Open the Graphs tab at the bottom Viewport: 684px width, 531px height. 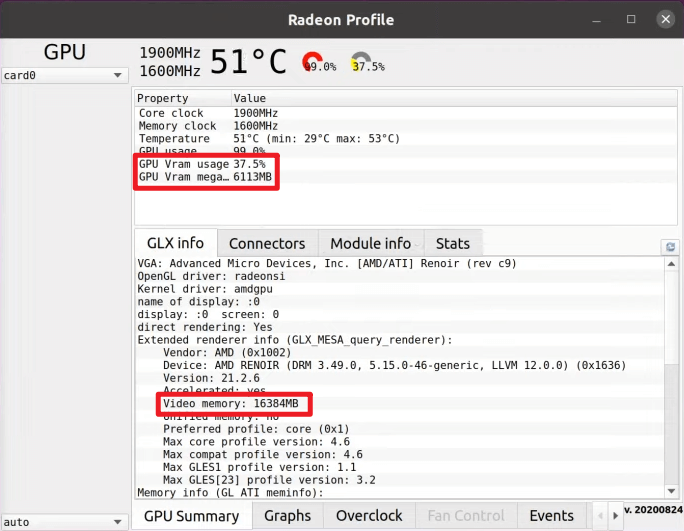coord(288,516)
